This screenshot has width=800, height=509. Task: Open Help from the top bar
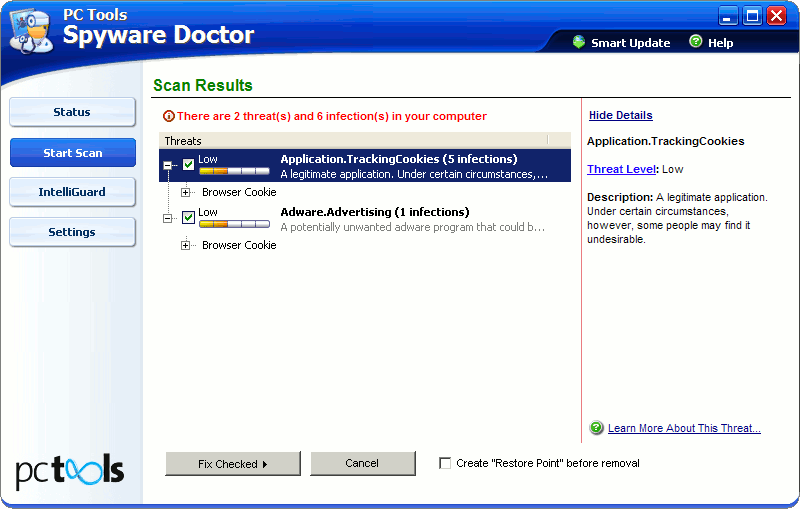tap(720, 43)
